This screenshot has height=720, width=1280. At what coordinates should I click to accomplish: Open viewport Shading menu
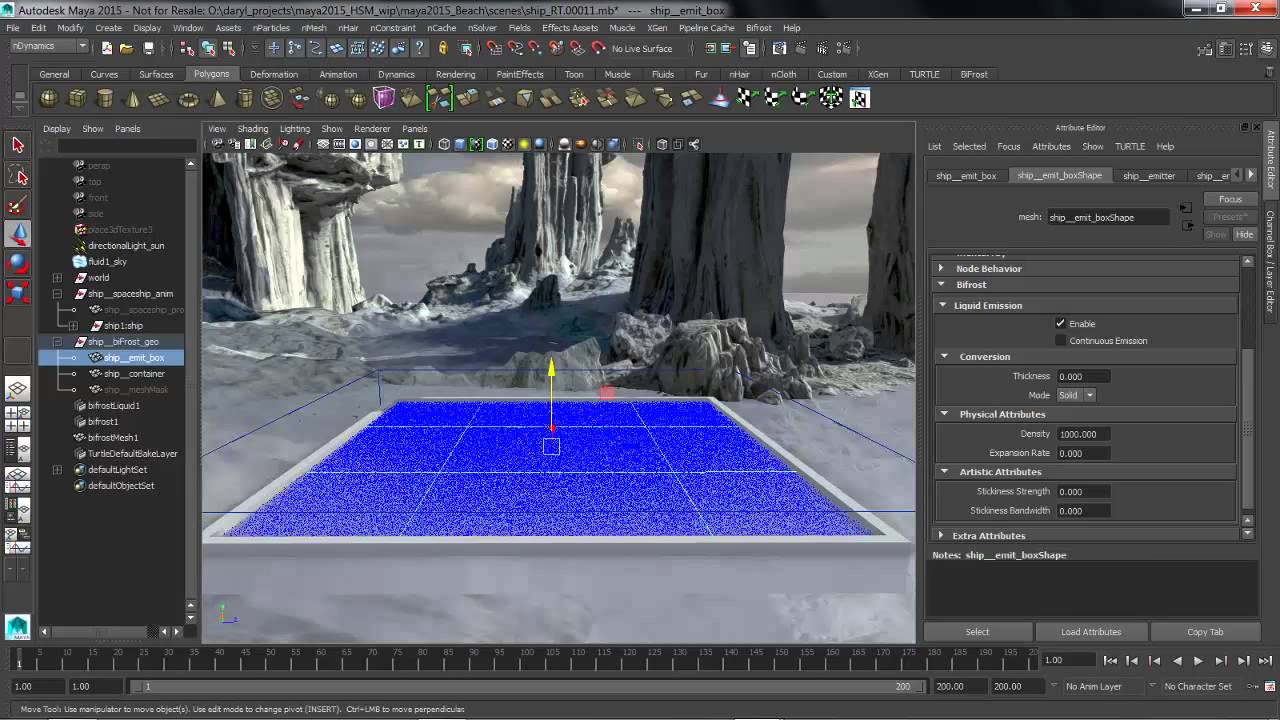[252, 128]
